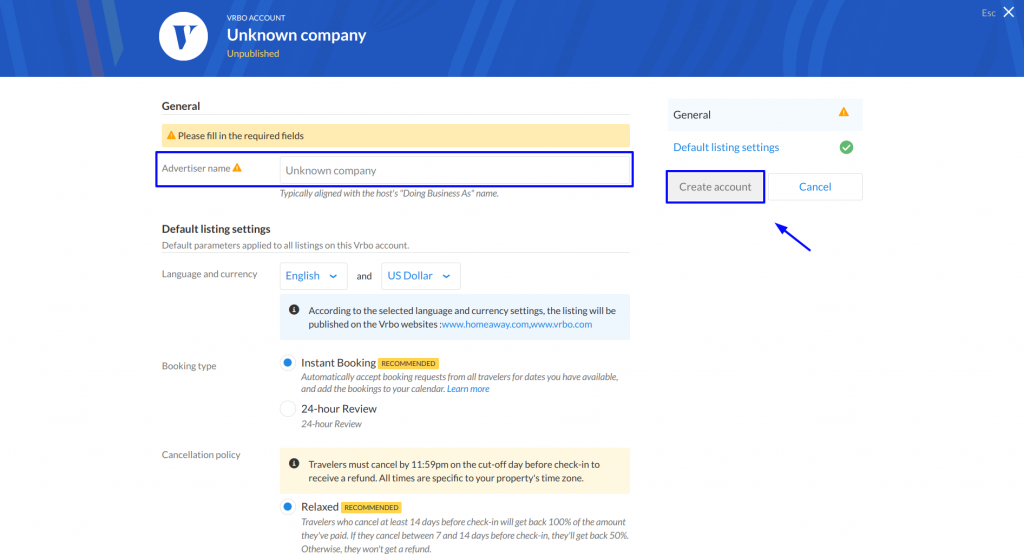Select the Relaxed cancellation policy
Image resolution: width=1024 pixels, height=555 pixels.
point(288,507)
